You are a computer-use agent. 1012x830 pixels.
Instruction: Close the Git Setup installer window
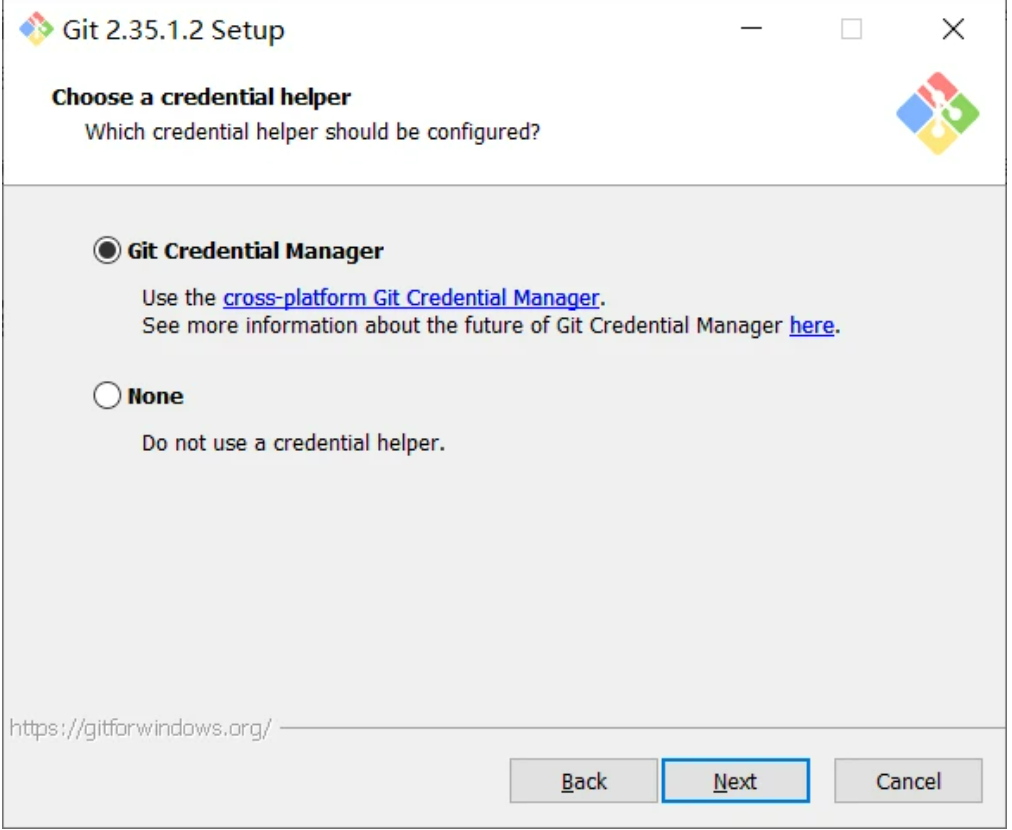coord(953,30)
